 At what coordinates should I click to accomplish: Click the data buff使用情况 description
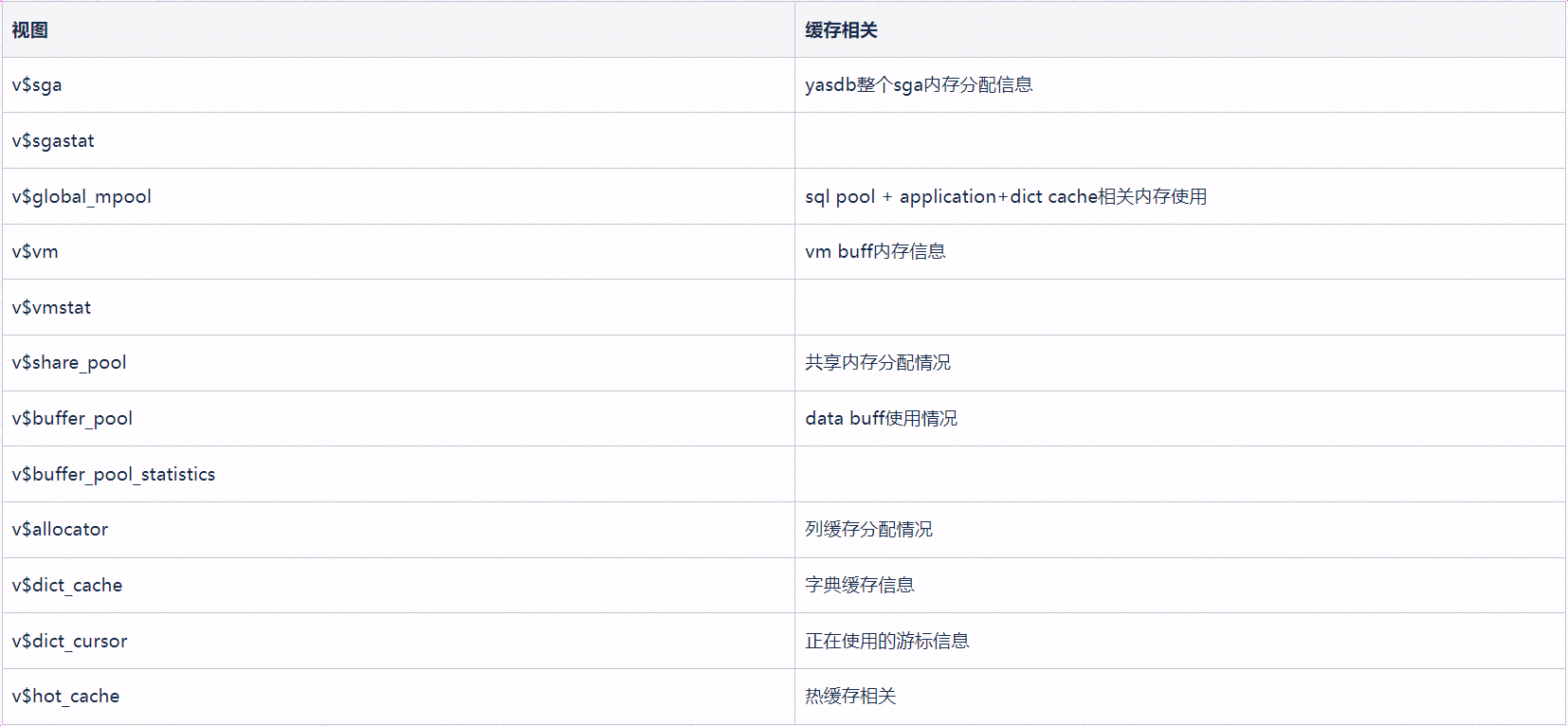pos(881,419)
